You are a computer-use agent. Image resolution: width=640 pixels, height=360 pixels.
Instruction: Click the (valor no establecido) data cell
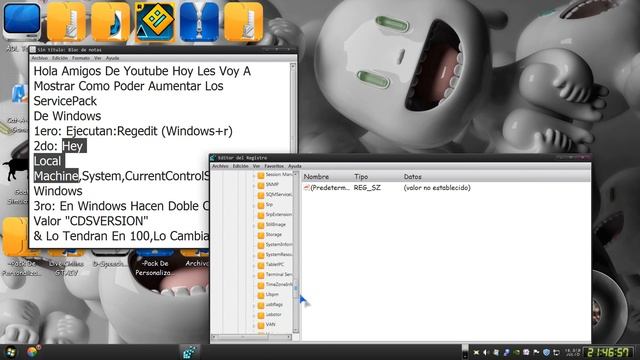coord(437,188)
